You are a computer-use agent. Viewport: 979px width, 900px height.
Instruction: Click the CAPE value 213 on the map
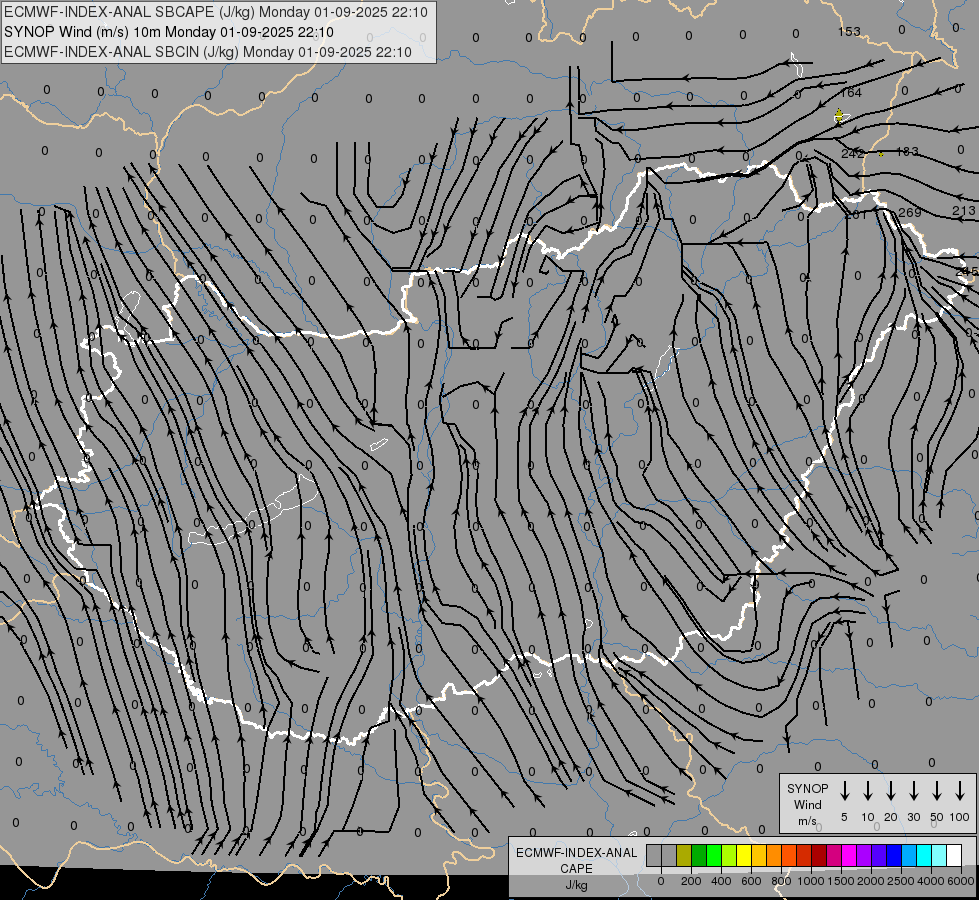[963, 210]
